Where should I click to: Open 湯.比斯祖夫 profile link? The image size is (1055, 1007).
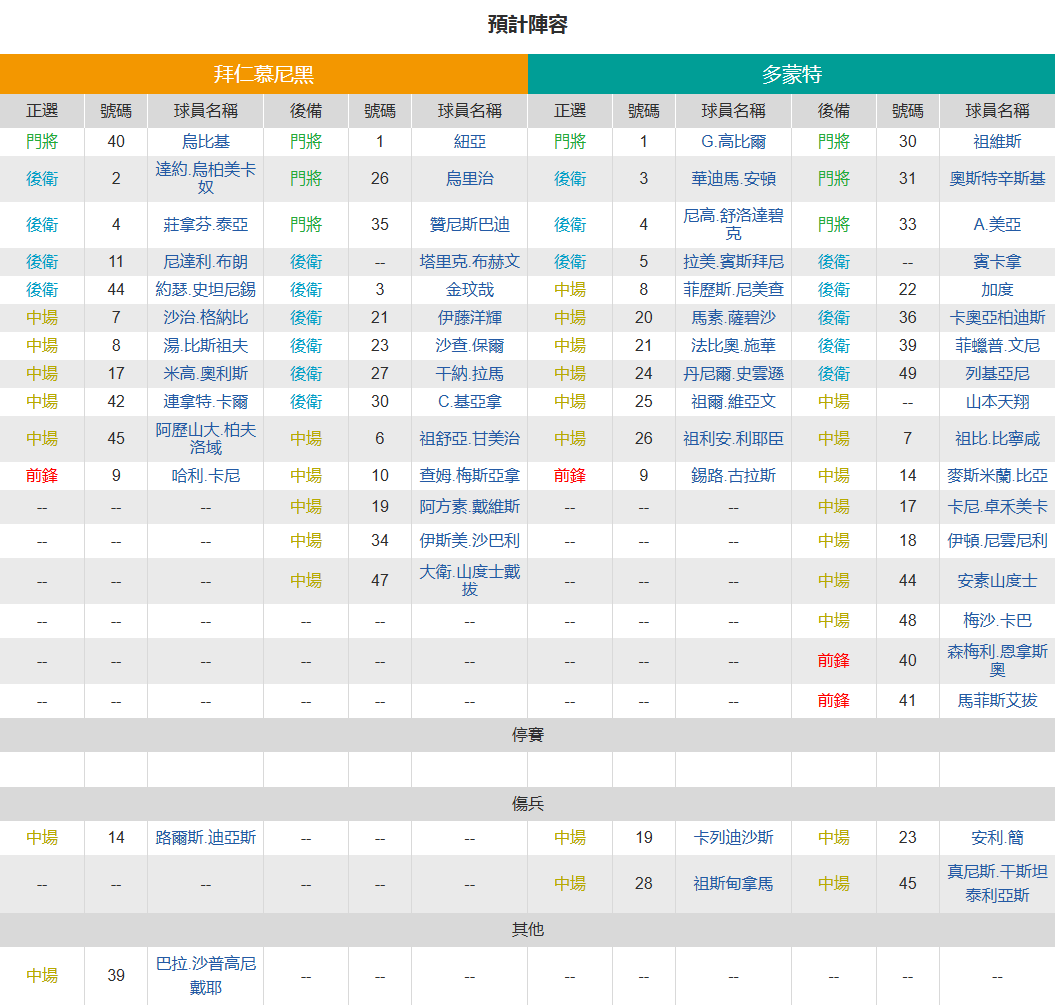206,346
